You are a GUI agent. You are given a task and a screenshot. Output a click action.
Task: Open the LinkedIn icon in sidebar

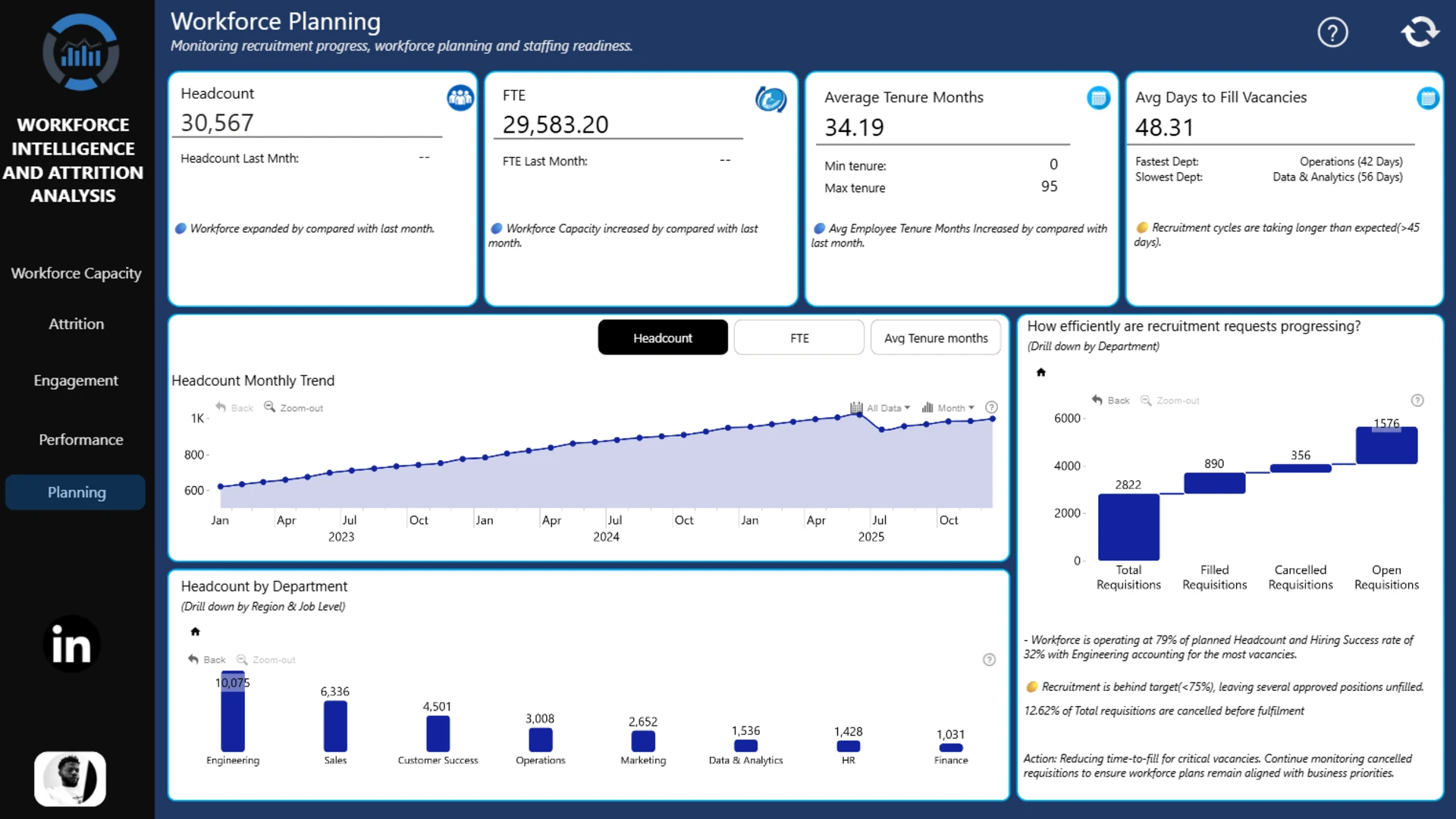click(71, 645)
